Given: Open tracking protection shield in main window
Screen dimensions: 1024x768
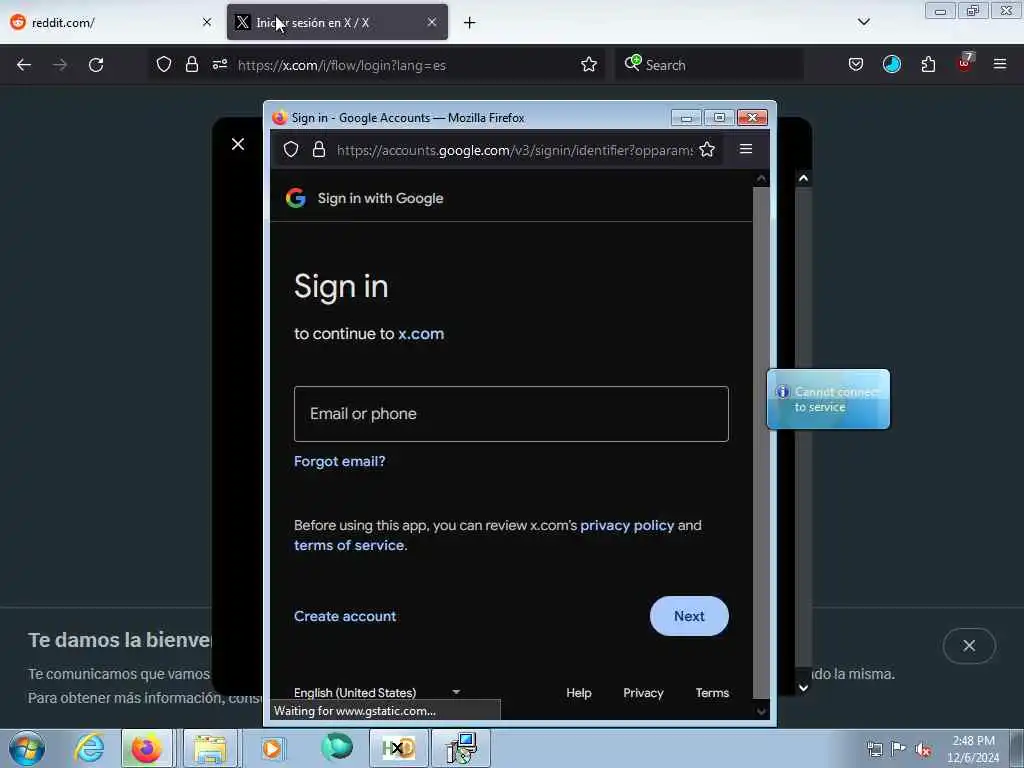Looking at the screenshot, I should tap(164, 64).
